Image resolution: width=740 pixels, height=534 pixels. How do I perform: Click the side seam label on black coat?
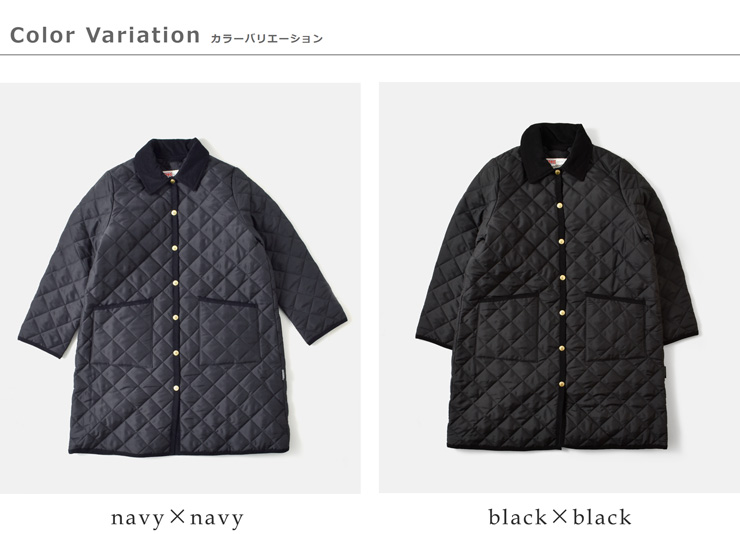tap(664, 371)
